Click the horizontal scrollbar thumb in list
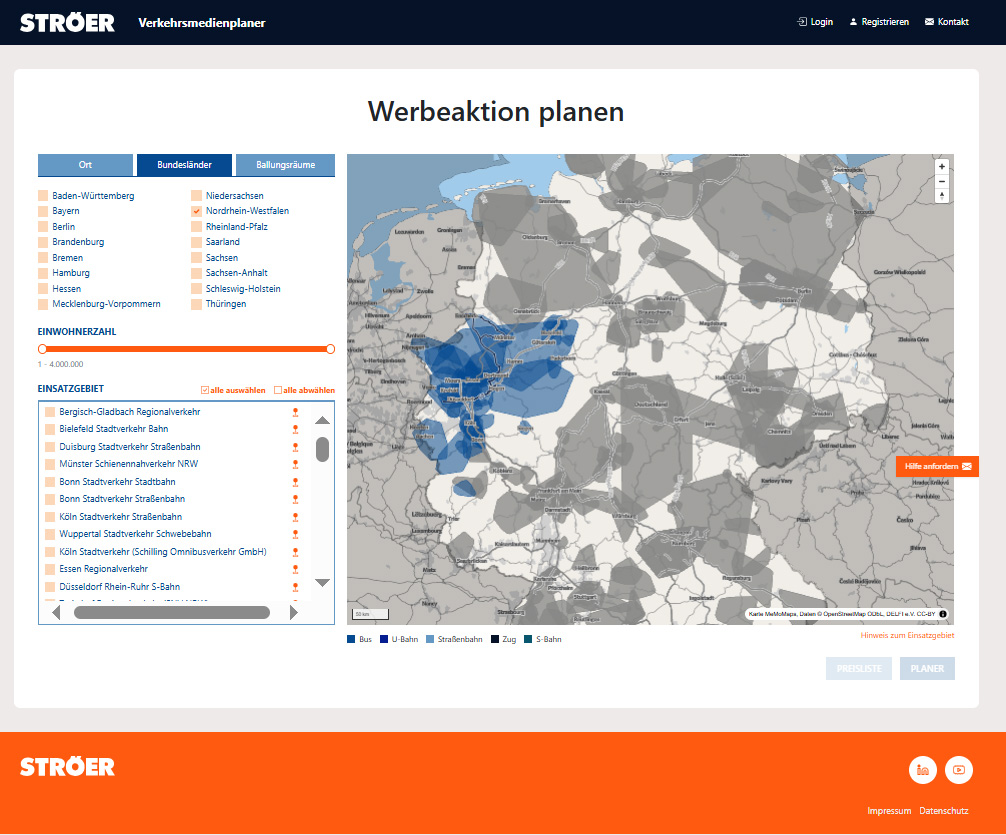This screenshot has height=835, width=1006. tap(172, 612)
